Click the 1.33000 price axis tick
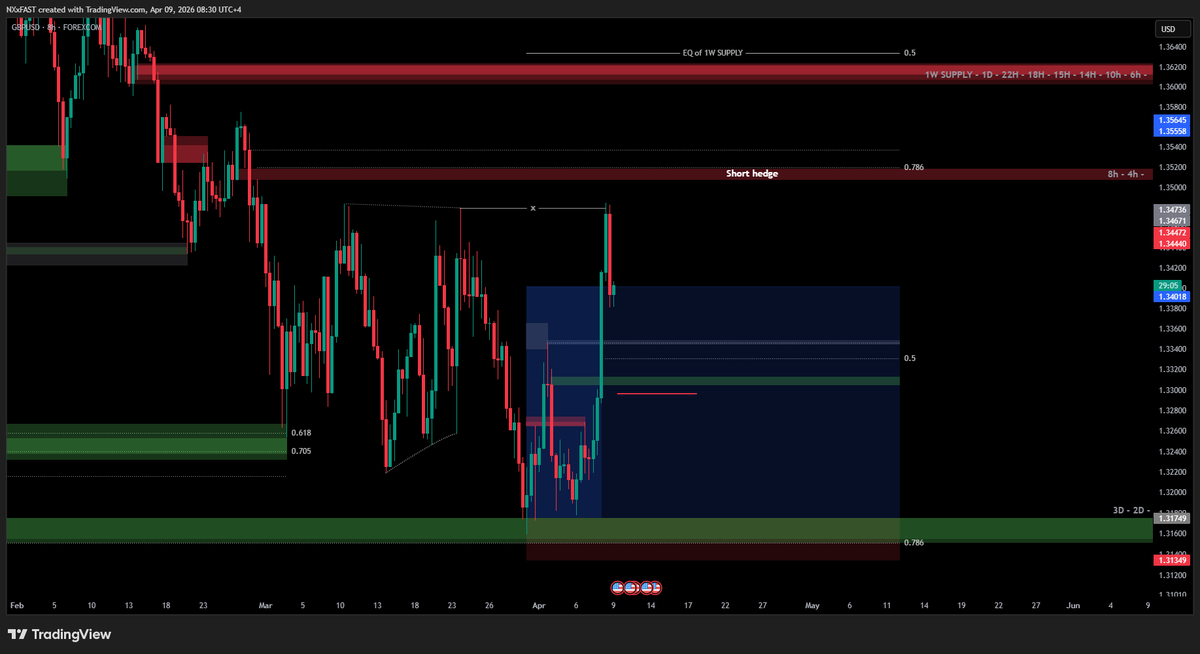Screen dimensions: 1200x654 (x=1173, y=390)
